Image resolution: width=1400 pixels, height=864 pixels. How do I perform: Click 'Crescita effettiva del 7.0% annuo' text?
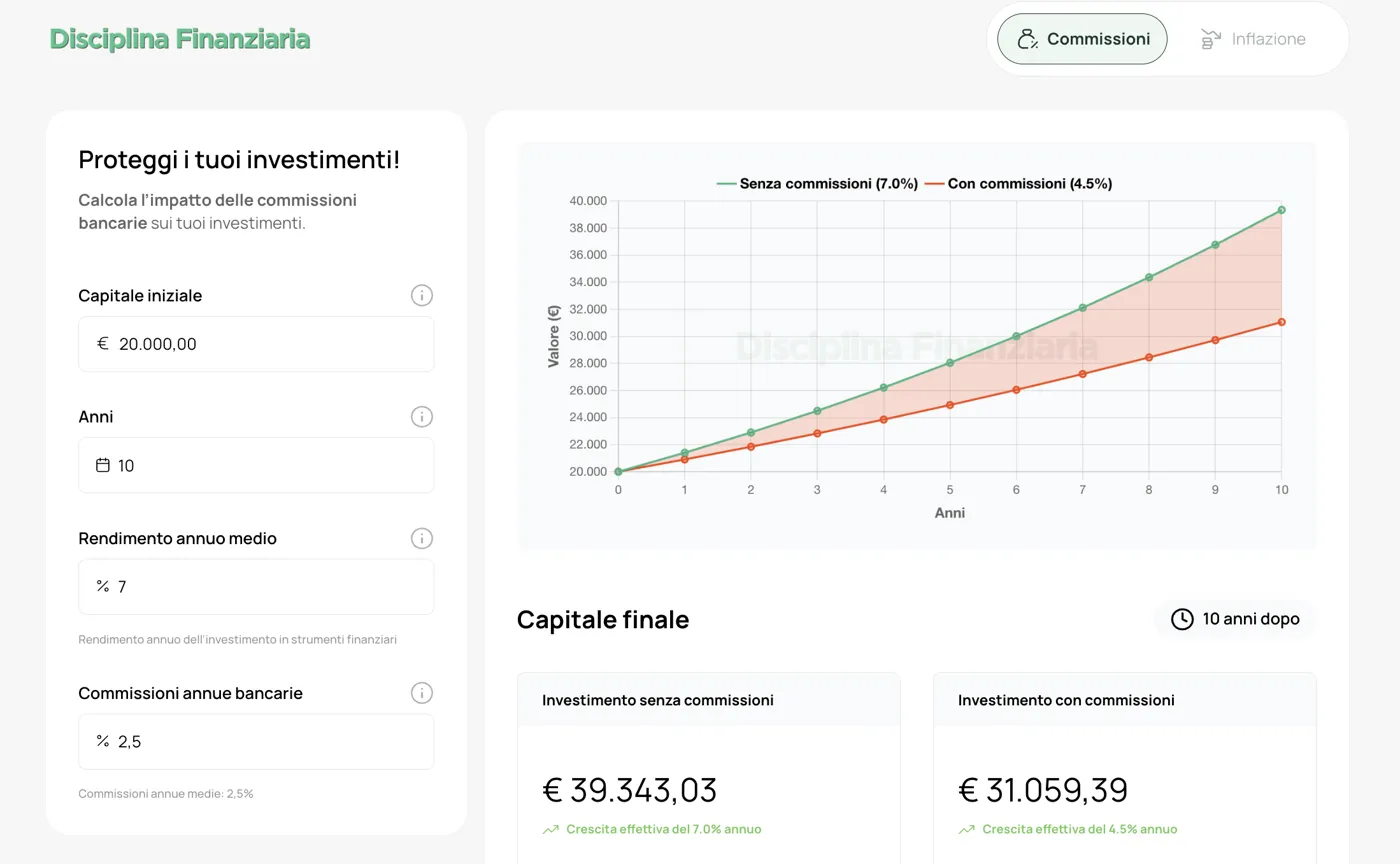664,829
